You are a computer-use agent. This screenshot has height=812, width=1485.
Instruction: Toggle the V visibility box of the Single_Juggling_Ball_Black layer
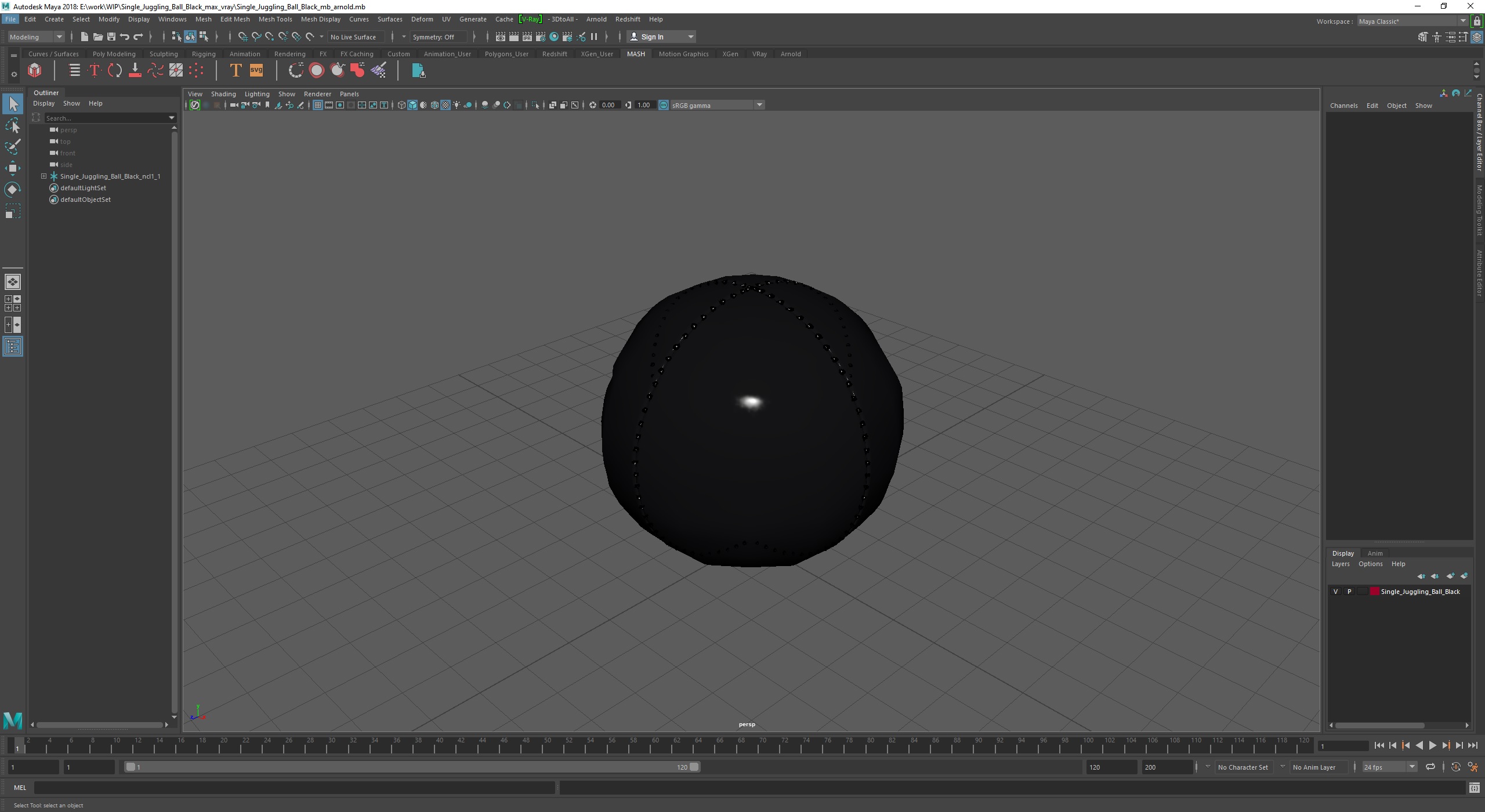[1336, 592]
